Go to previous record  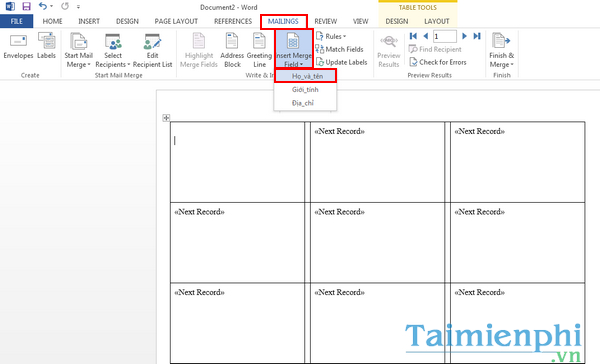point(426,36)
